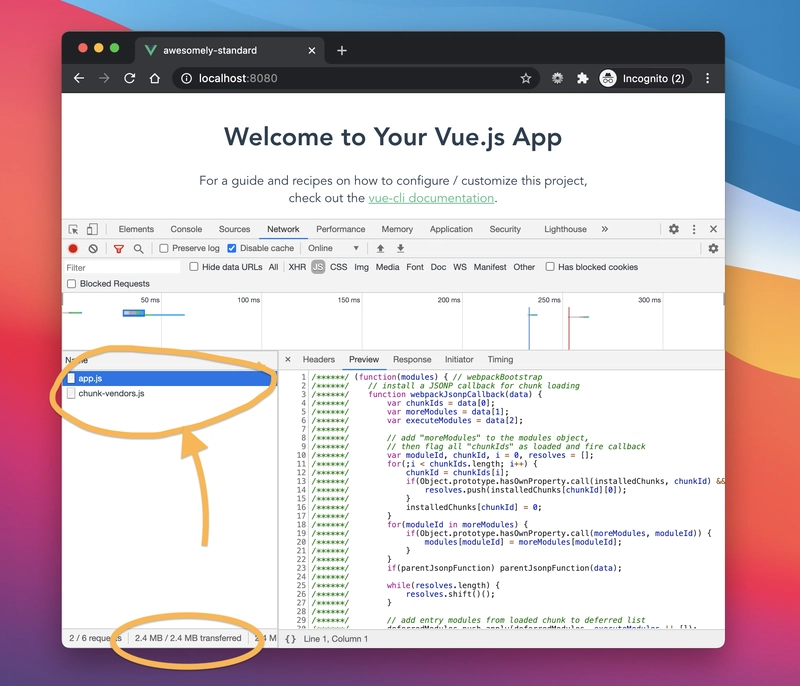Select the app.js request row
800x686 pixels.
coord(169,378)
